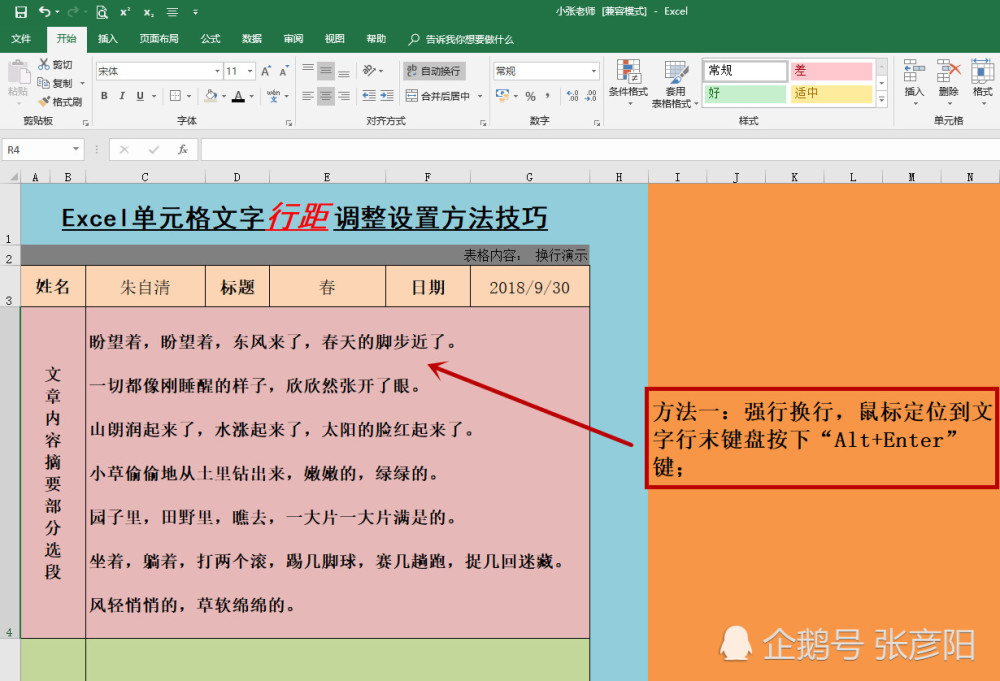Toggle underline formatting
Screen dimensions: 1000x681
140,96
